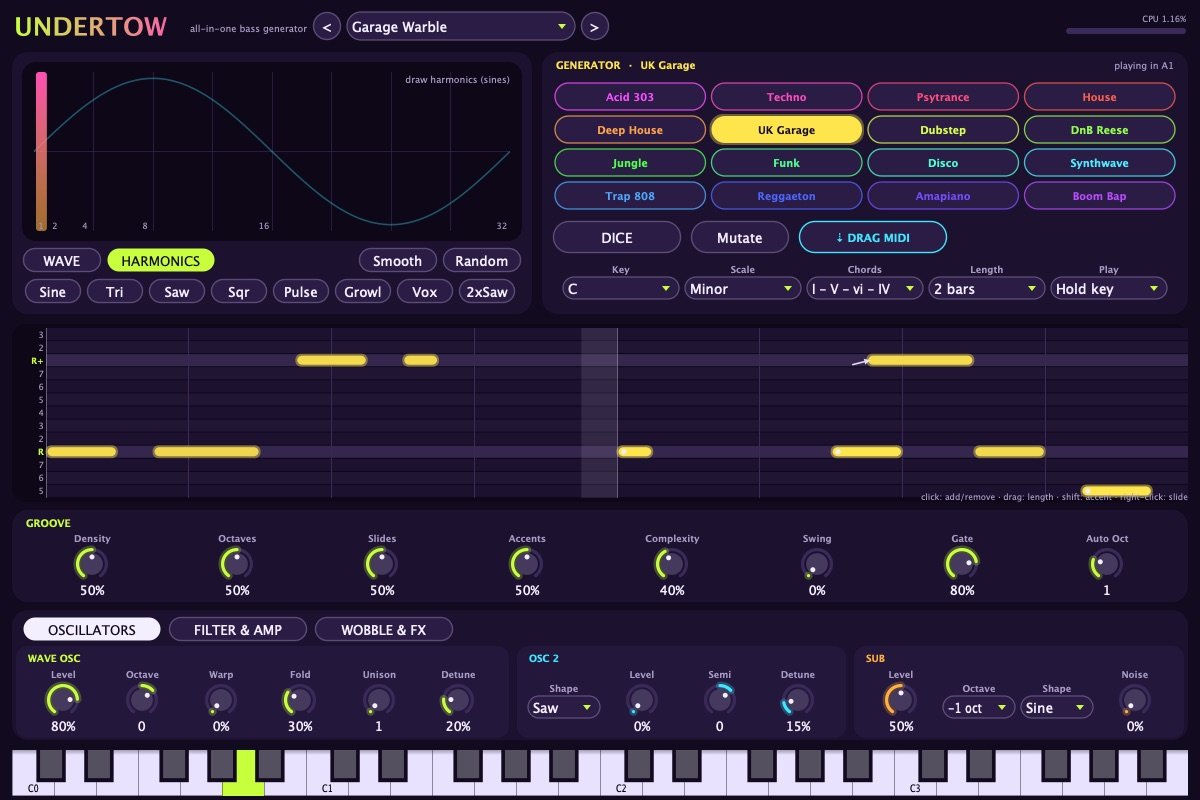This screenshot has height=800, width=1200.
Task: Choose the House generator style
Action: pos(1100,97)
